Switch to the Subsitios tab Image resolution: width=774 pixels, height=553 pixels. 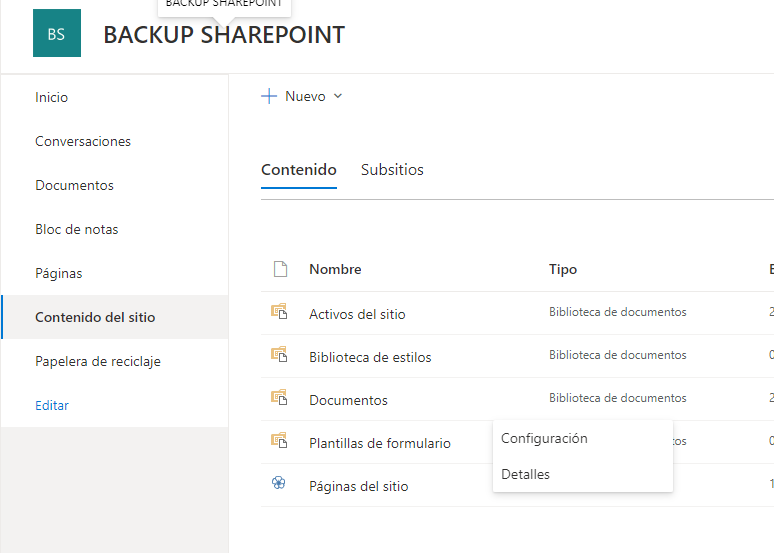pos(392,170)
